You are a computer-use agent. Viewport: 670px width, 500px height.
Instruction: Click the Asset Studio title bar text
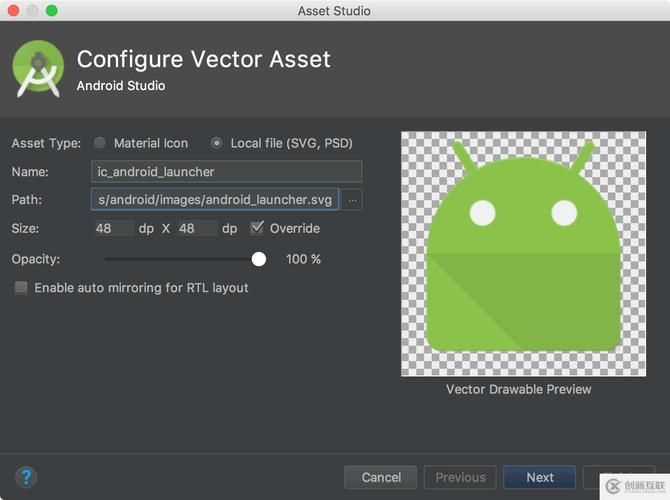pyautogui.click(x=334, y=11)
